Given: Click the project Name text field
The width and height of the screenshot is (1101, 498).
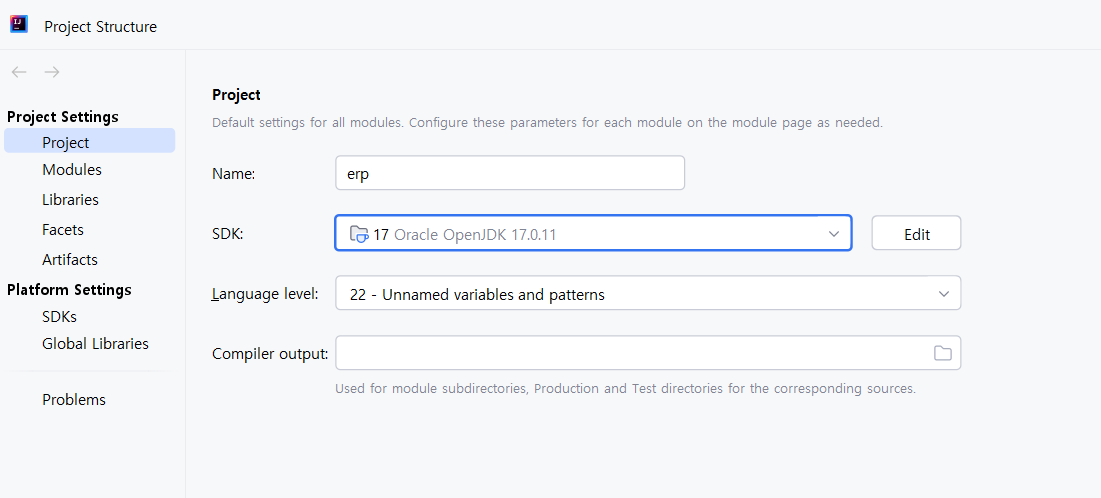Looking at the screenshot, I should pyautogui.click(x=509, y=173).
